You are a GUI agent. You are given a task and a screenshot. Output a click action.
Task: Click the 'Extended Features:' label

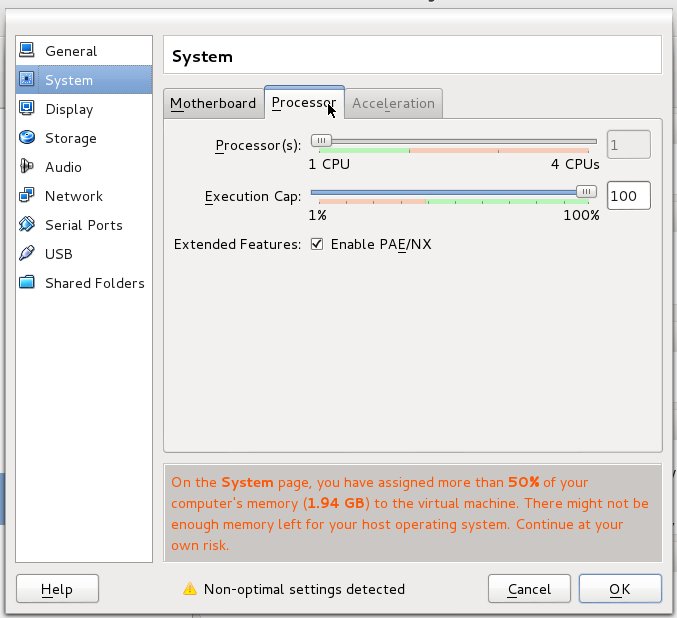[x=237, y=244]
